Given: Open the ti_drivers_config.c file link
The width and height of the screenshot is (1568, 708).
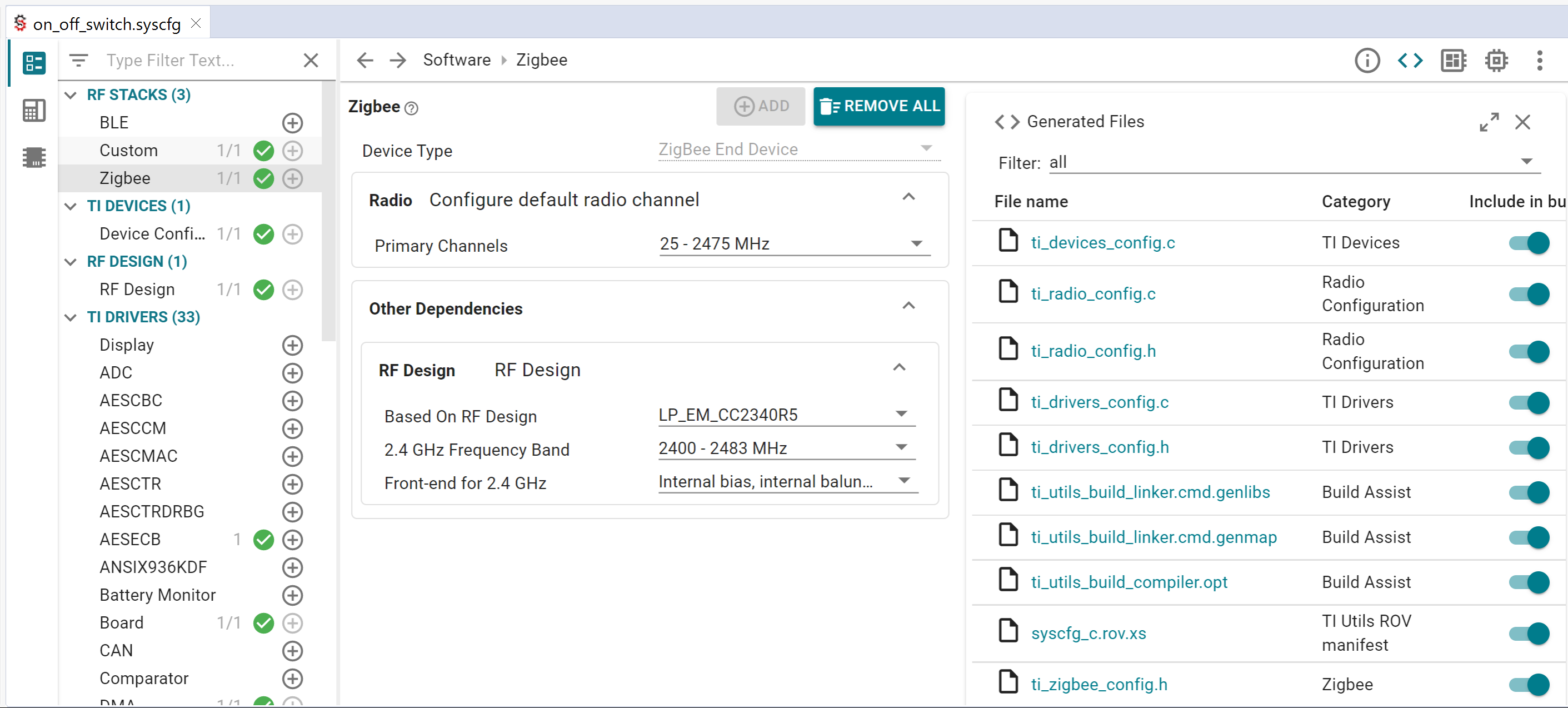Looking at the screenshot, I should click(x=1099, y=402).
